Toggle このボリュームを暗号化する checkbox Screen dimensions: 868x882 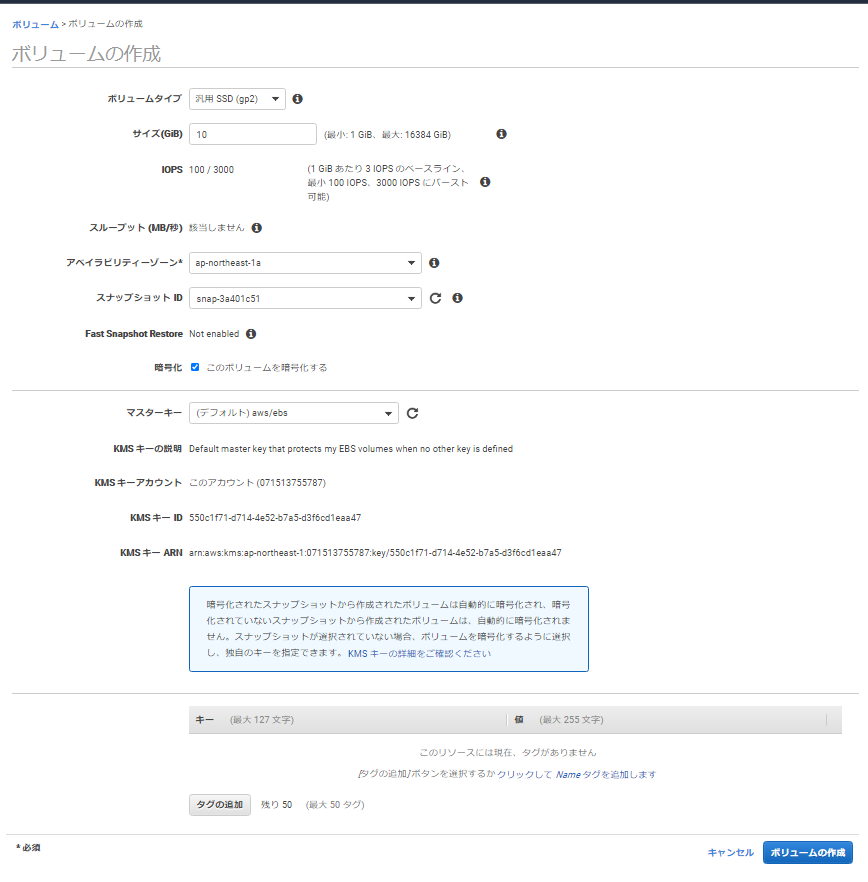(195, 367)
